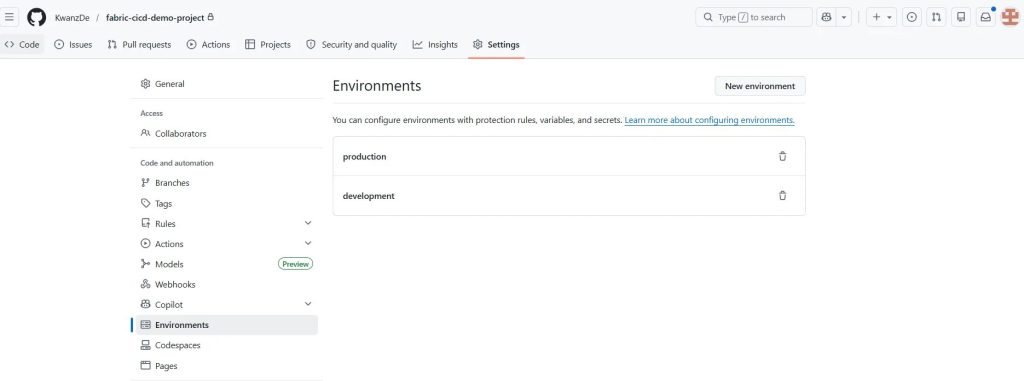This screenshot has width=1024, height=381.
Task: Click the KwanzDe owner link
Action: pos(72,18)
